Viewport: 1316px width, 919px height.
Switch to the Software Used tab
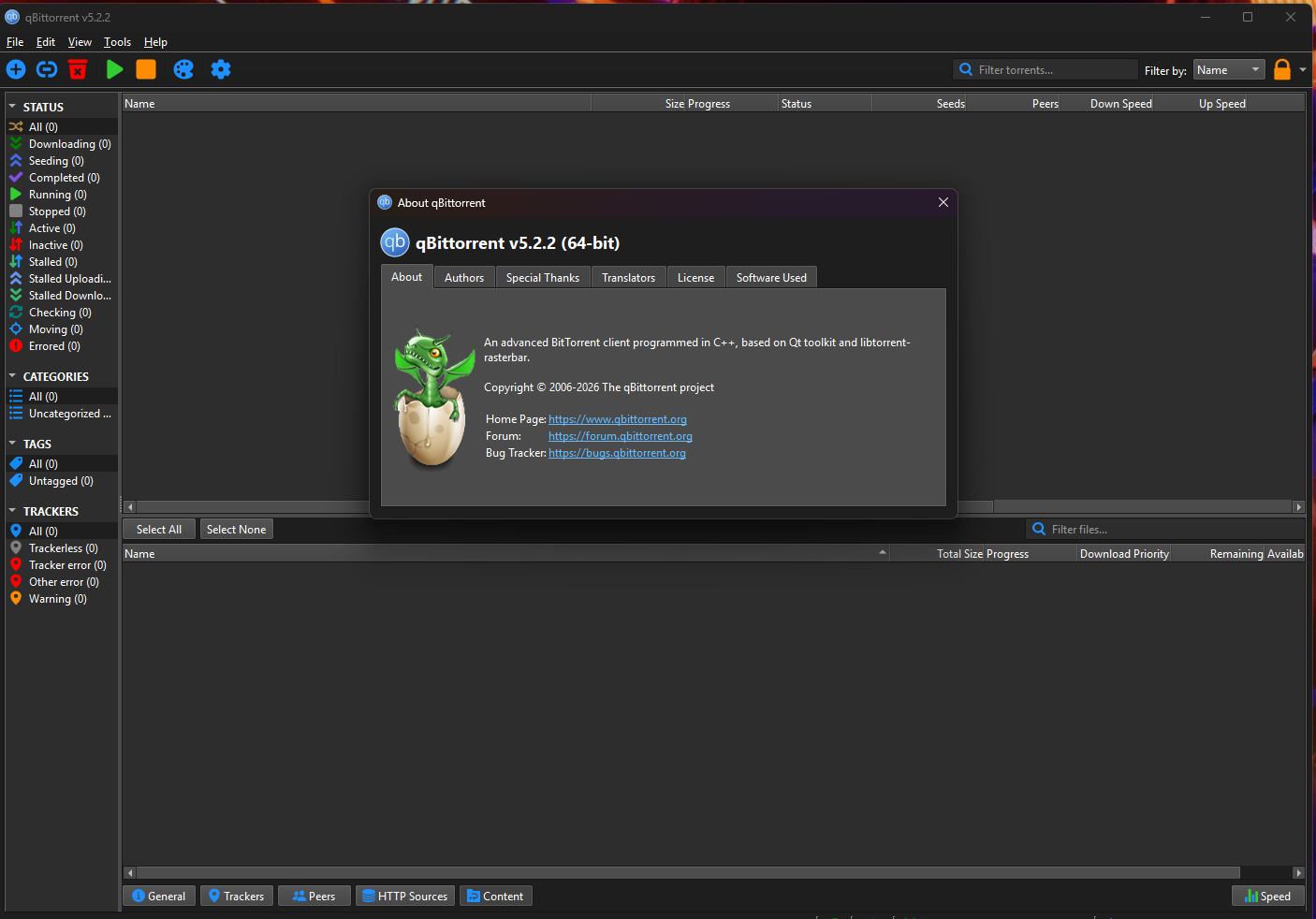771,278
